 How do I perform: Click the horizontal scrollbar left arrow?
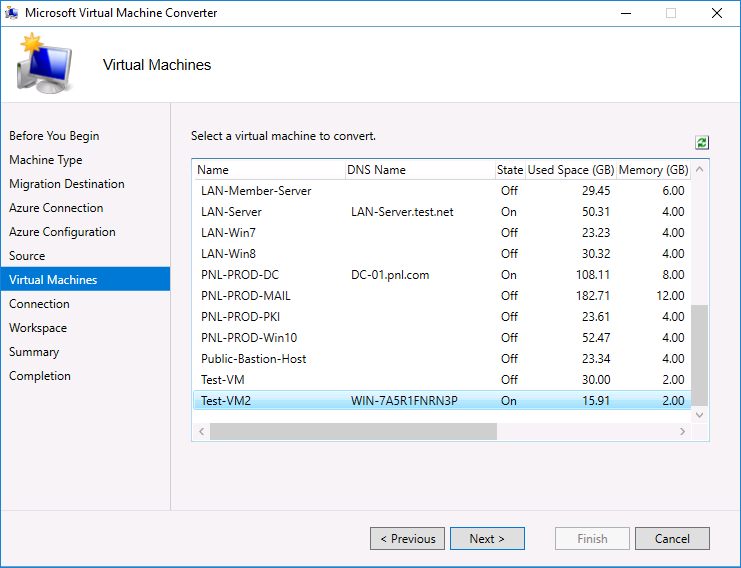click(x=202, y=431)
